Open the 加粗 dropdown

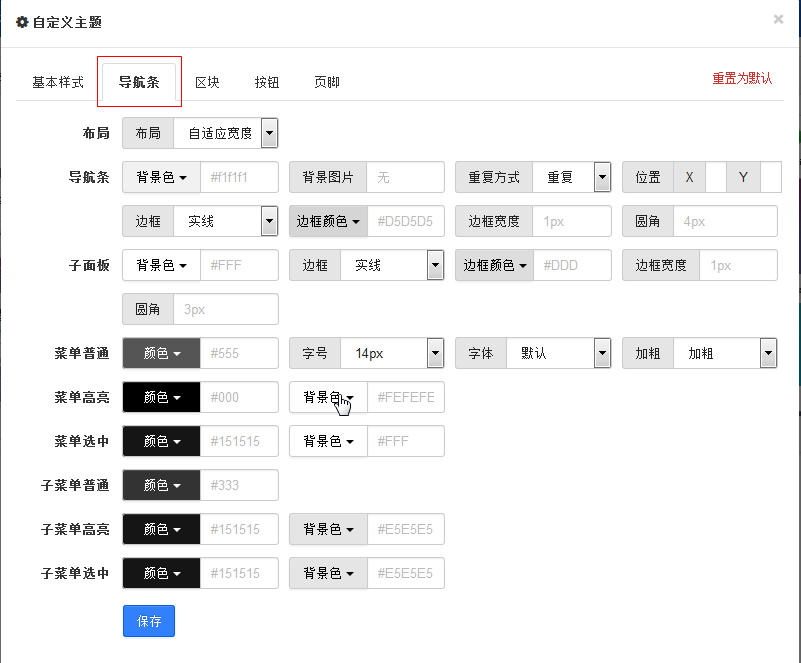tap(726, 353)
